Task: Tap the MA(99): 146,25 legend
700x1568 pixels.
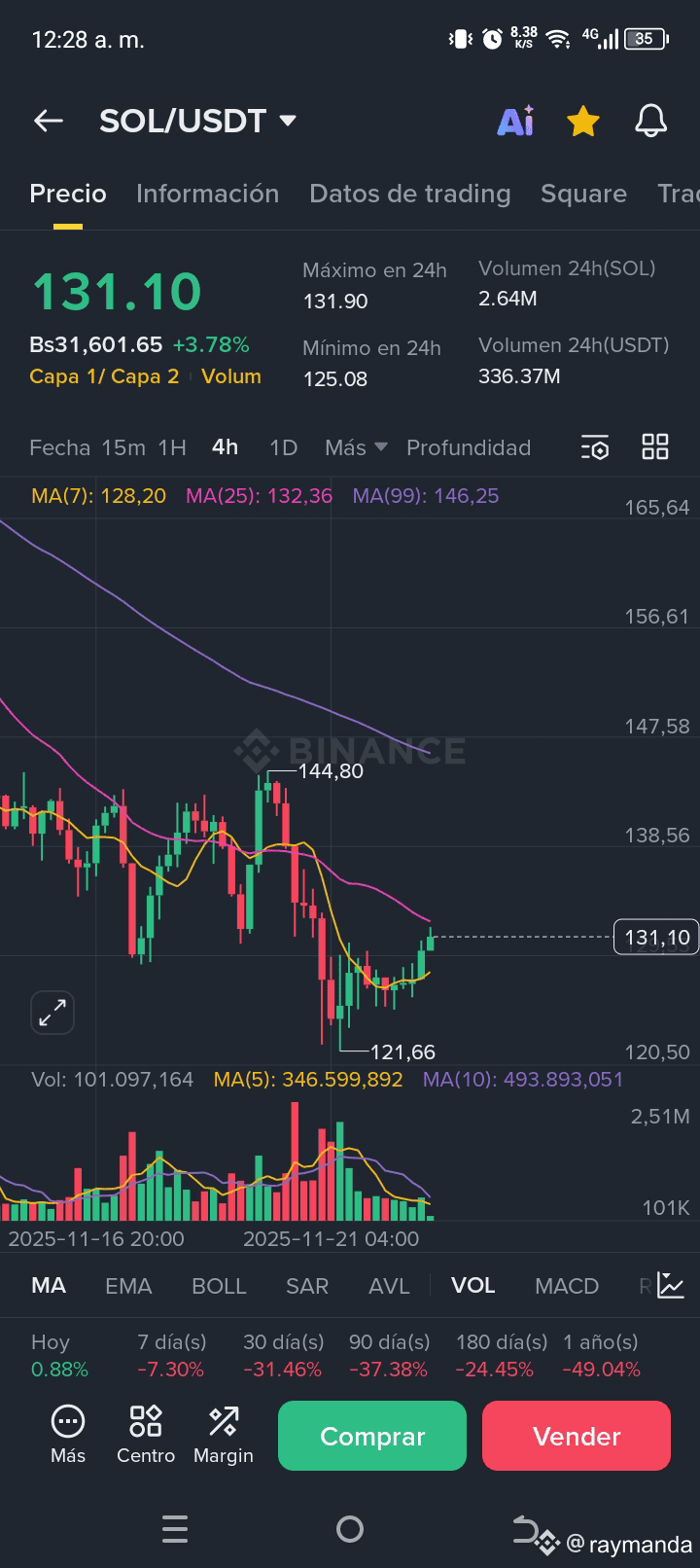Action: [426, 496]
